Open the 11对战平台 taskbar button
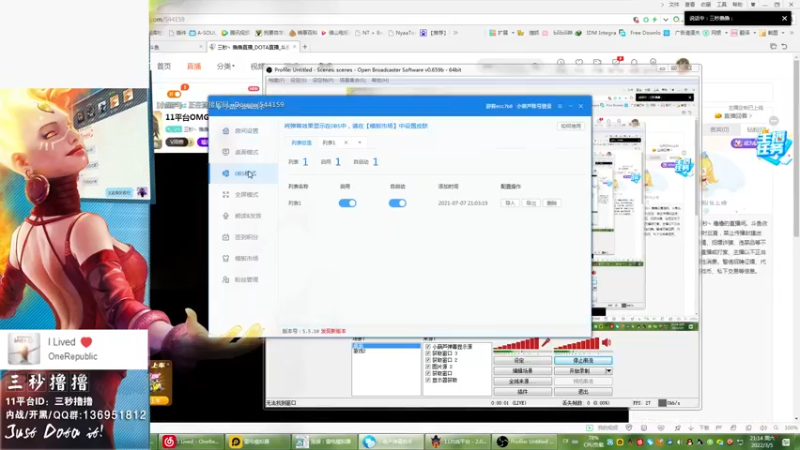Screen dimensions: 800x450 click(459, 441)
